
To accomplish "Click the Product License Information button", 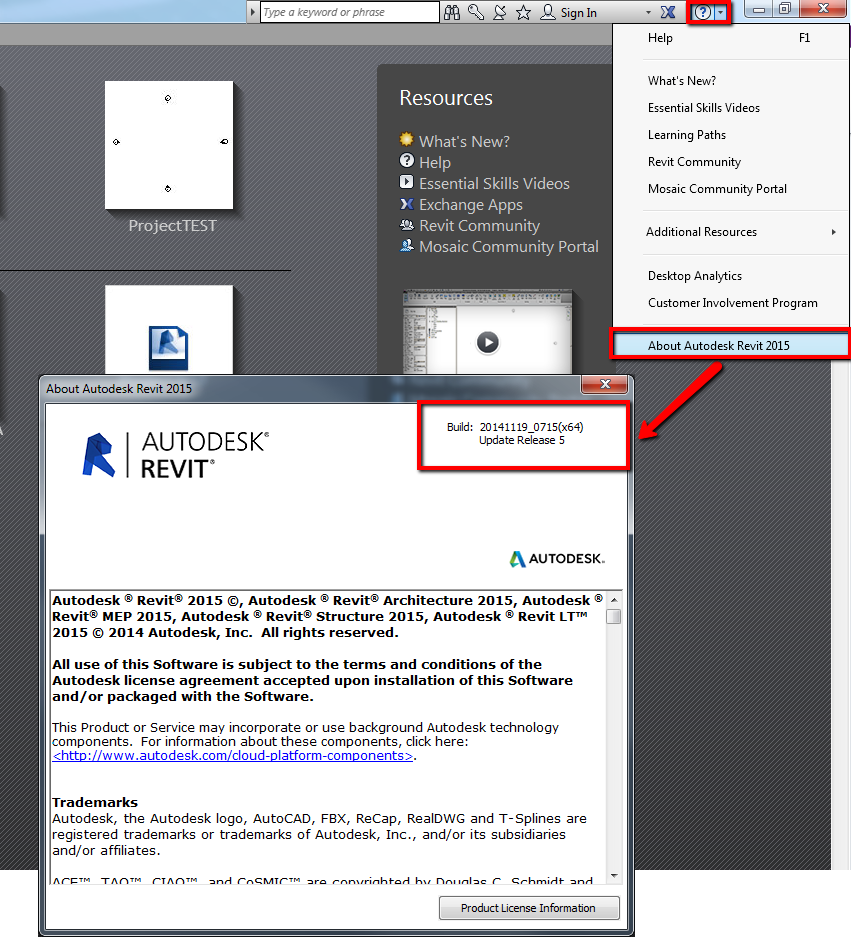I will tap(529, 908).
